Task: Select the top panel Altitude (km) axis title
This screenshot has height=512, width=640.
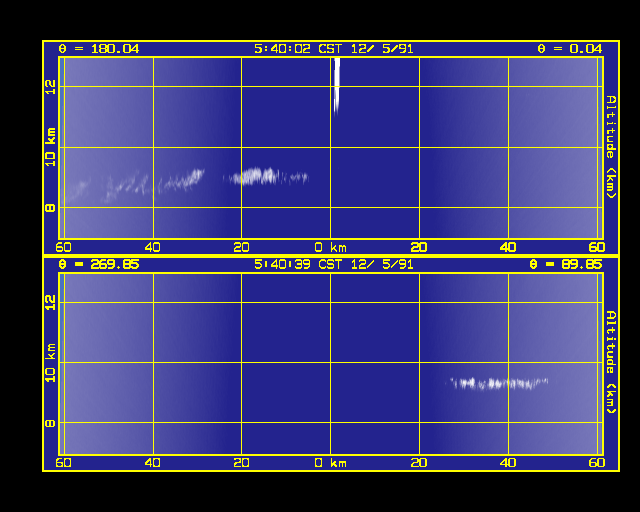Action: (611, 147)
